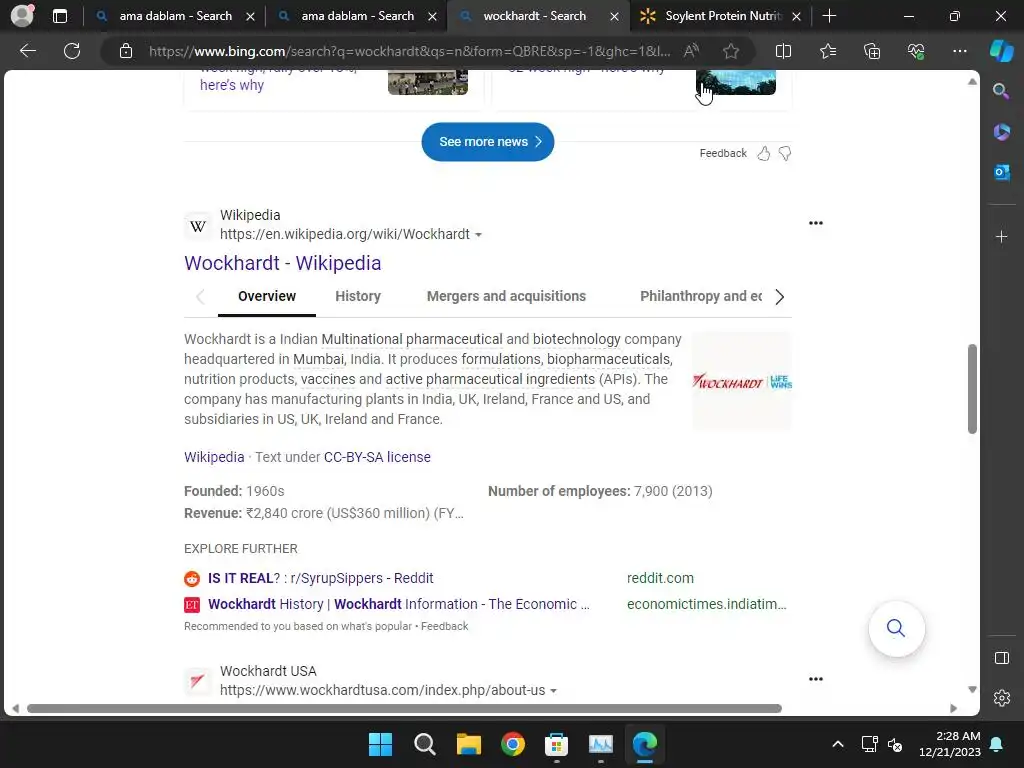Open more options for Wockhardt USA result

[816, 679]
